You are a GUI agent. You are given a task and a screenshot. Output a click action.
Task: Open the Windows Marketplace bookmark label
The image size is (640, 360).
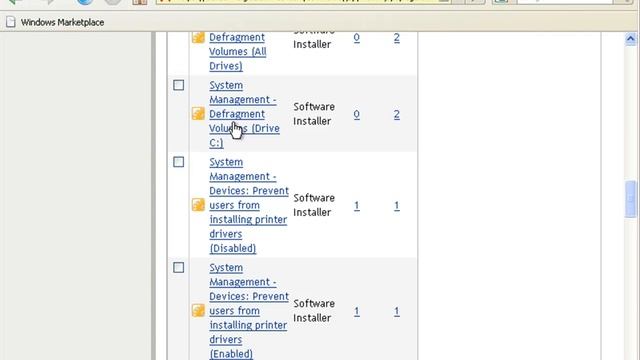(x=62, y=22)
